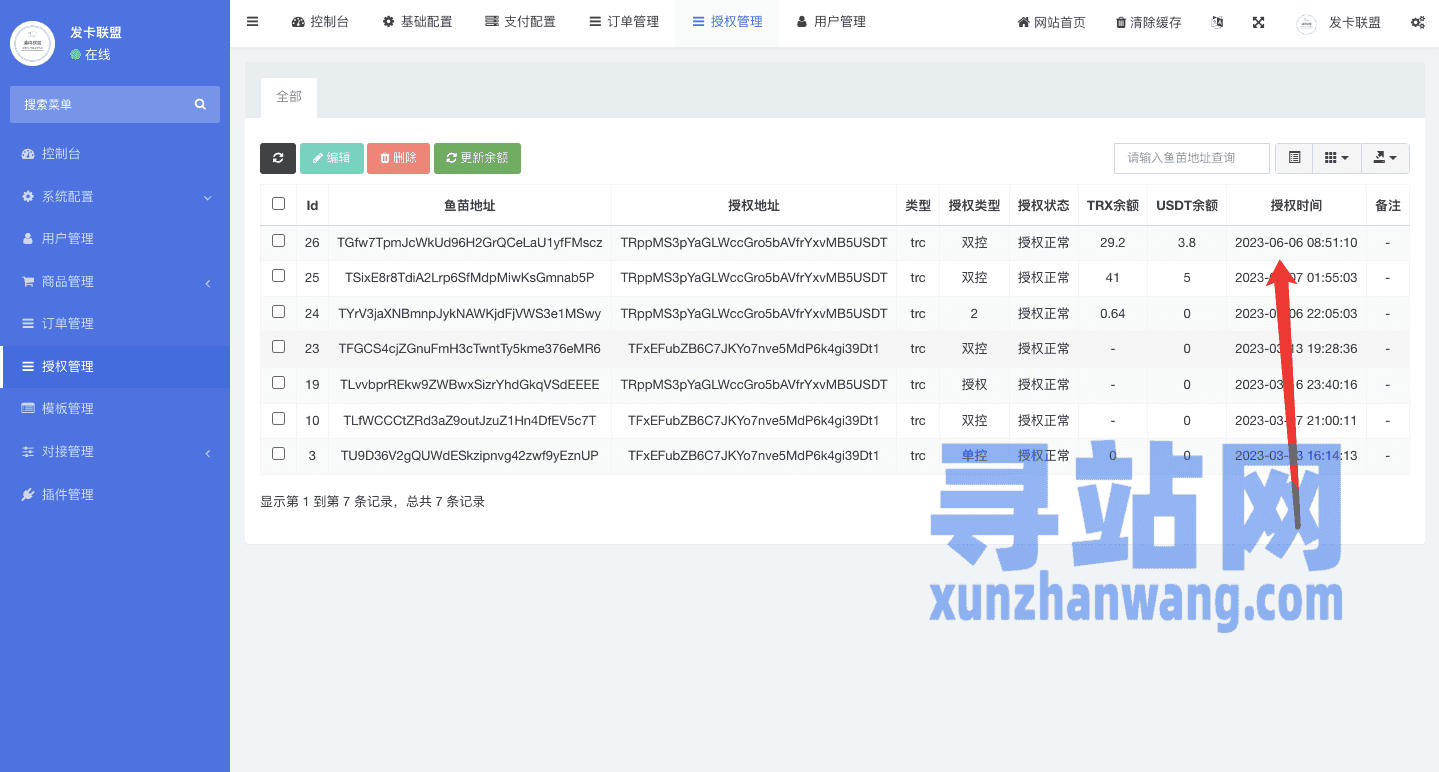Click the TRX余额 value 29.2
This screenshot has width=1439, height=772.
[x=1112, y=242]
